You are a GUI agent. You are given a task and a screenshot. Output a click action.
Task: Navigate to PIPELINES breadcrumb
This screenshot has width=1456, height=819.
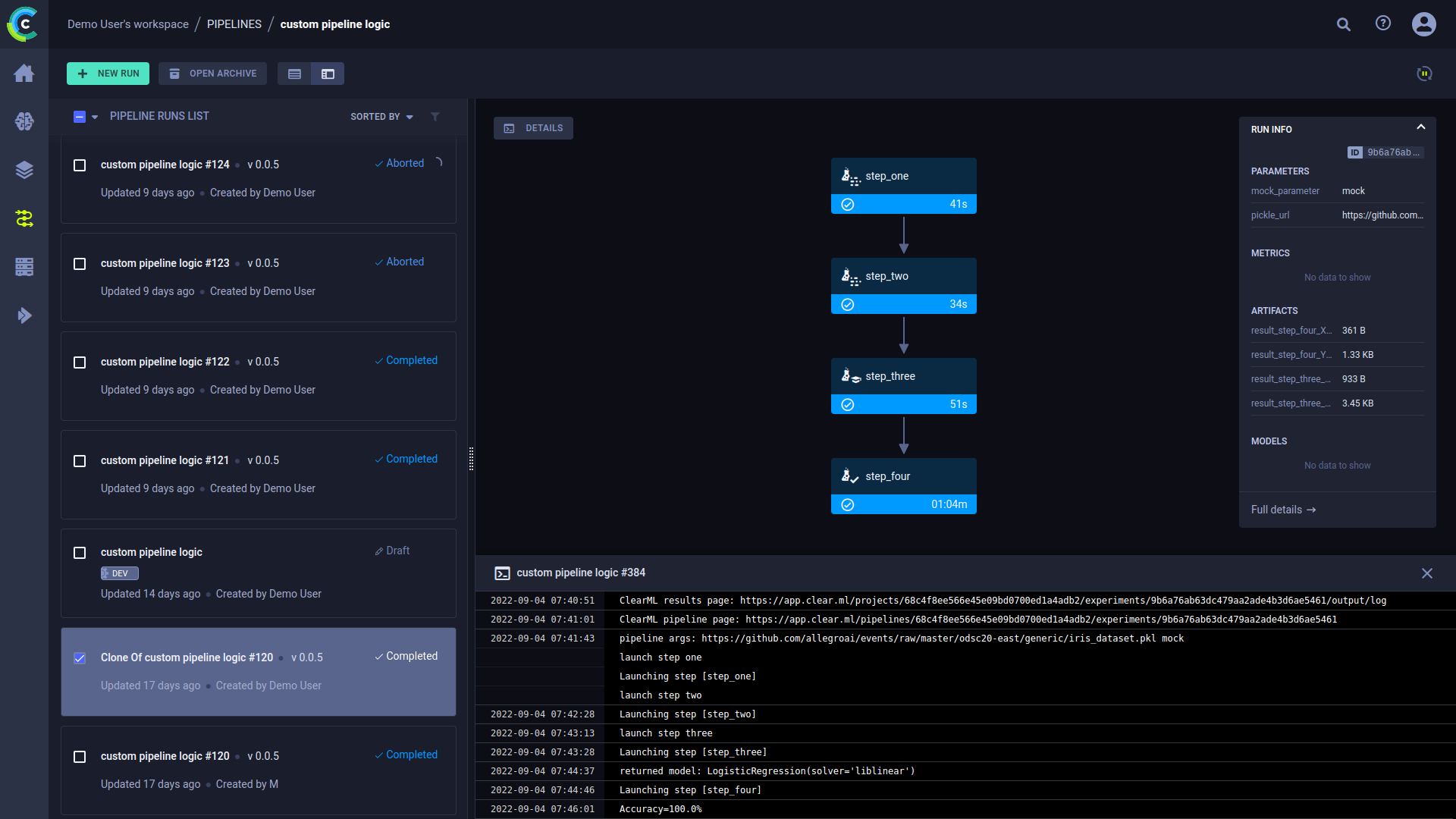(234, 24)
